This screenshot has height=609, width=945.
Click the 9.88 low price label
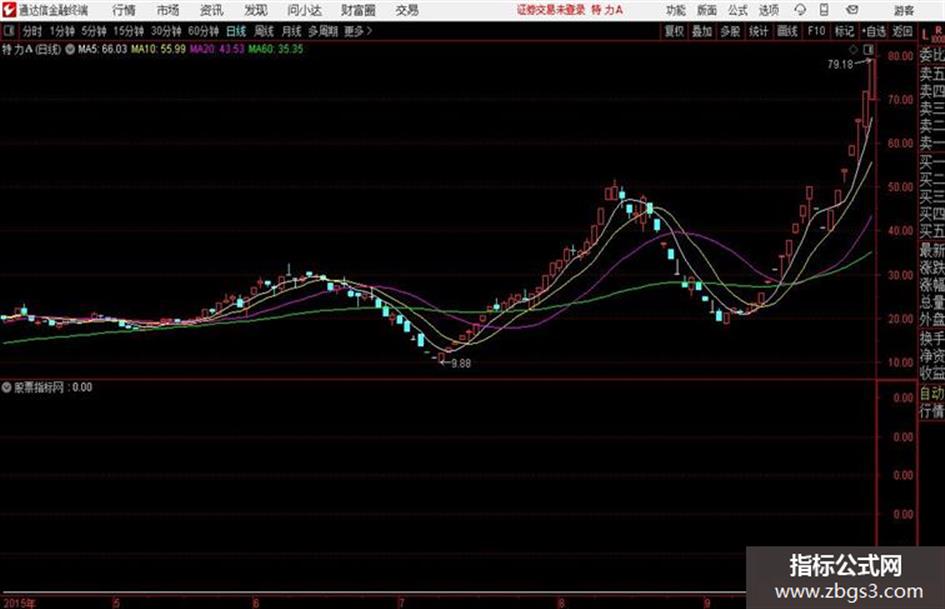(461, 363)
